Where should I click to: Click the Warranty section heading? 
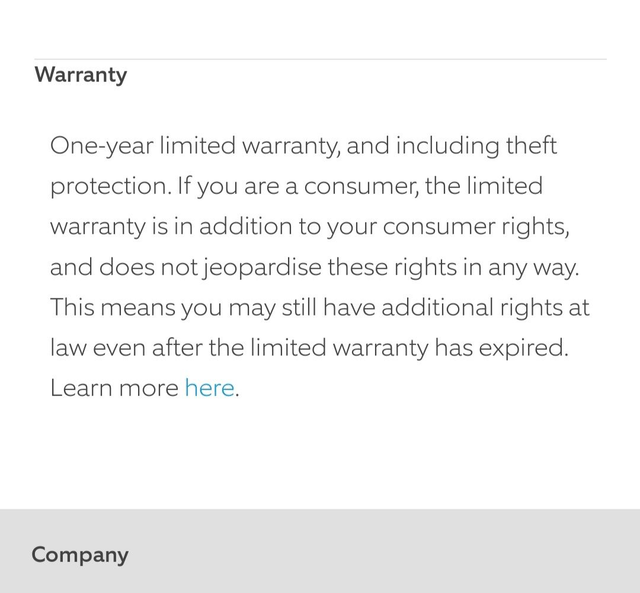pyautogui.click(x=81, y=75)
